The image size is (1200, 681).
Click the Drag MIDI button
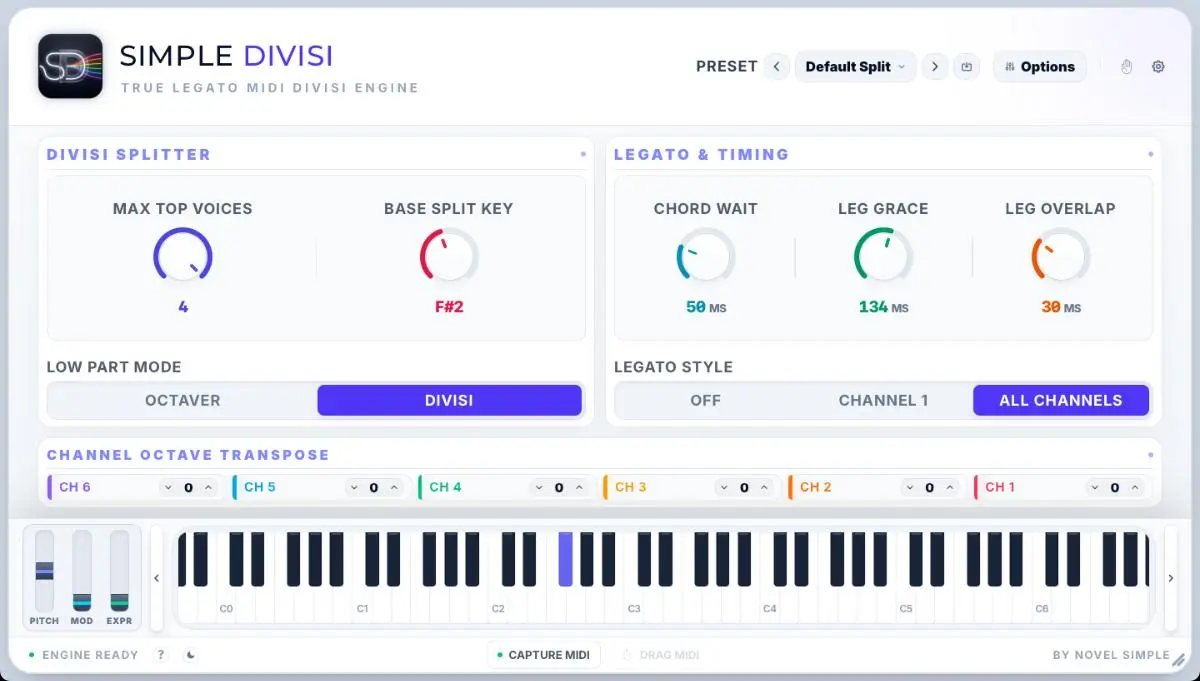(x=660, y=655)
